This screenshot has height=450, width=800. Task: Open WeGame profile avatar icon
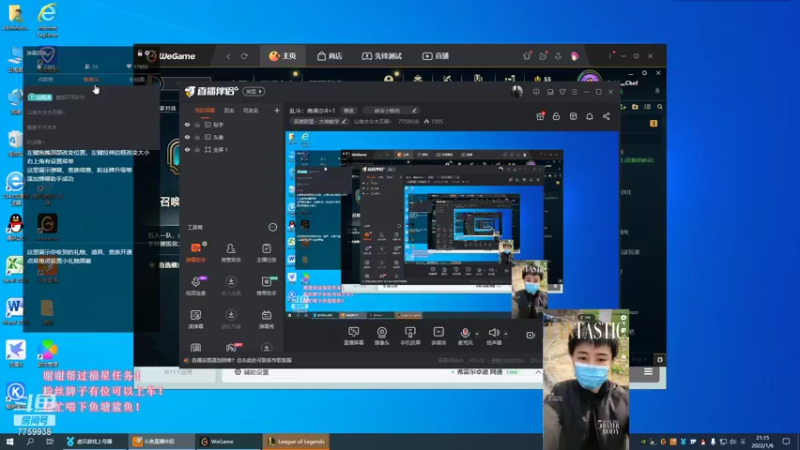pyautogui.click(x=575, y=56)
